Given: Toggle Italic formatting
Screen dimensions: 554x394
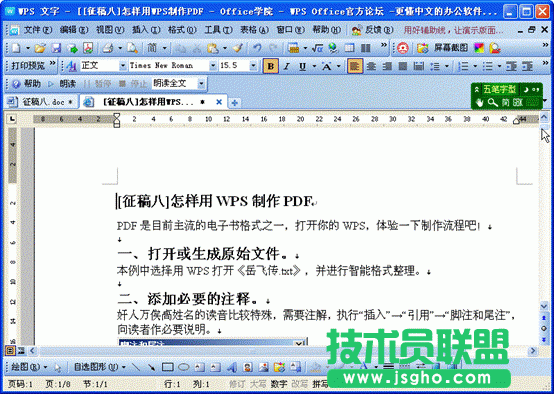Looking at the screenshot, I should [x=287, y=66].
